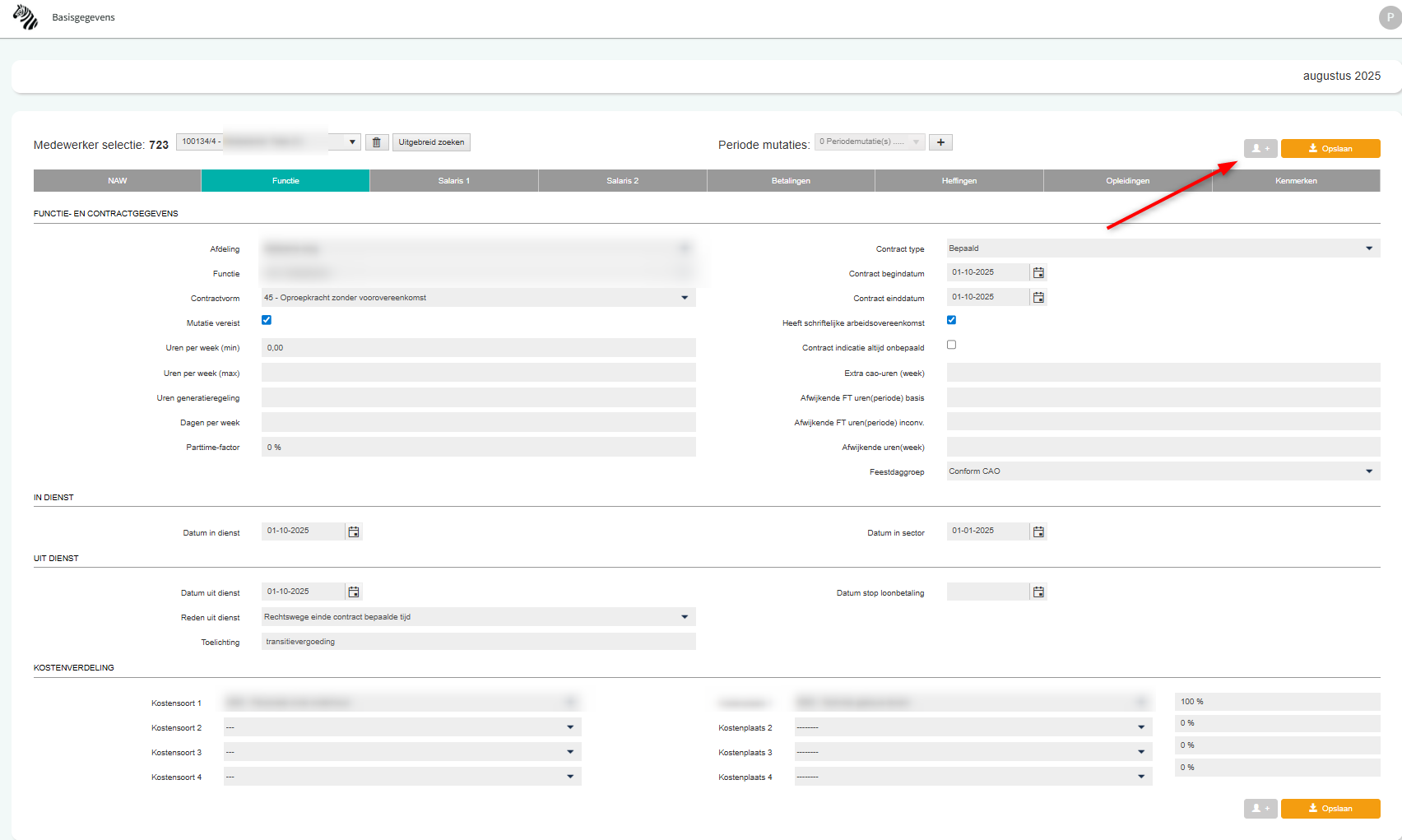The width and height of the screenshot is (1402, 840).
Task: Click the zebra logo icon
Action: (x=26, y=17)
